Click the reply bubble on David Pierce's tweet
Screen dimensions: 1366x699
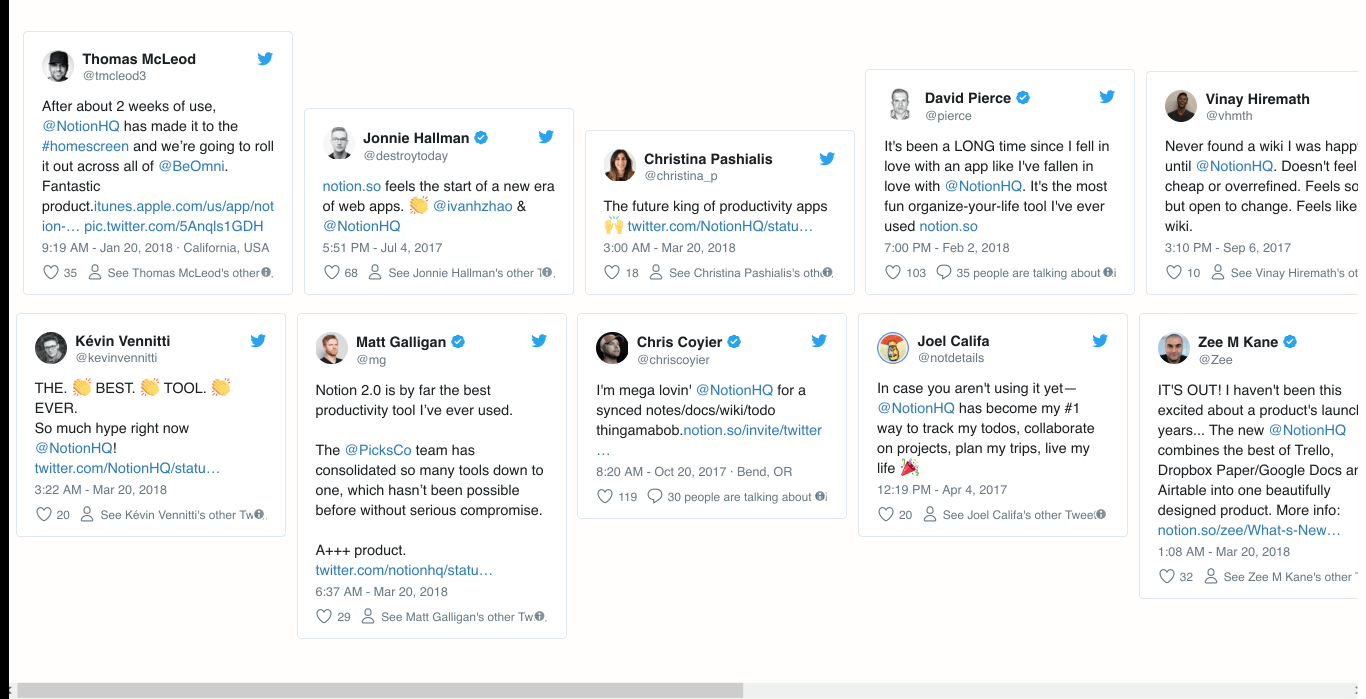[944, 272]
